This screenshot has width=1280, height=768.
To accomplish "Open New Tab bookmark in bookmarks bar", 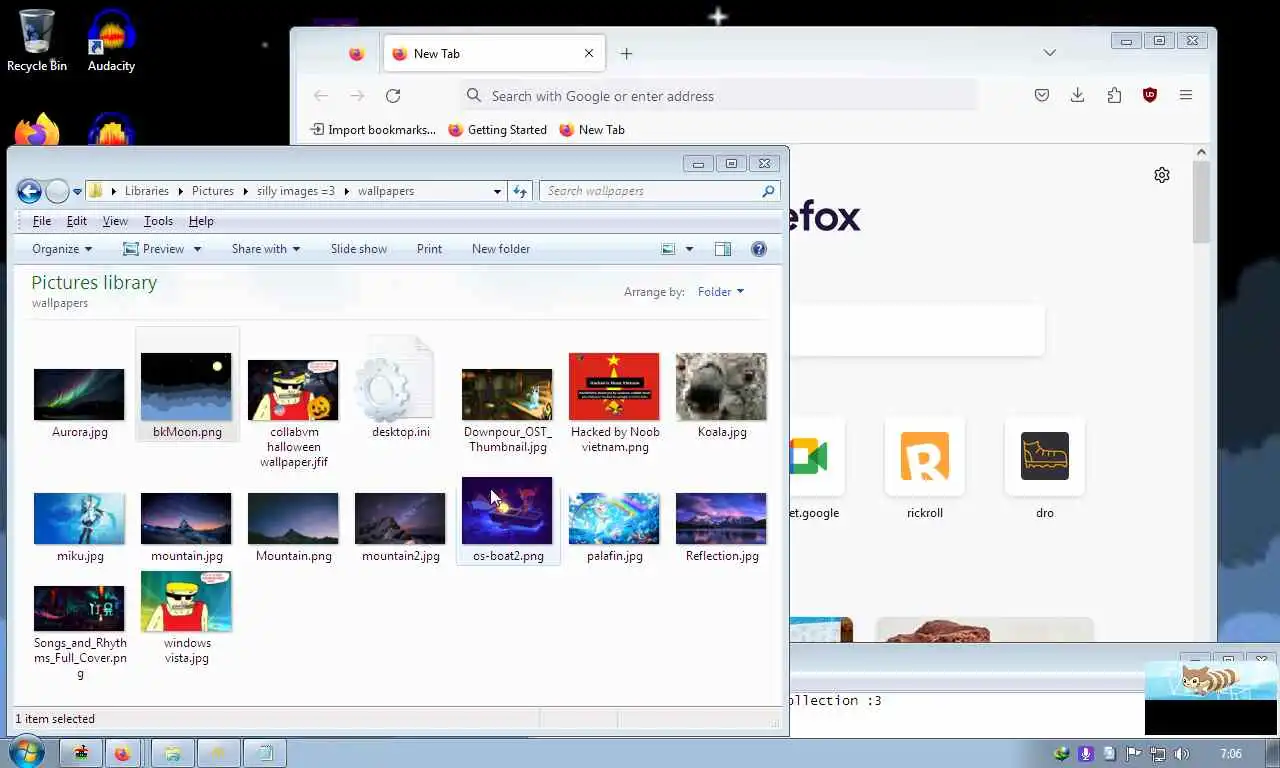I will (x=592, y=130).
